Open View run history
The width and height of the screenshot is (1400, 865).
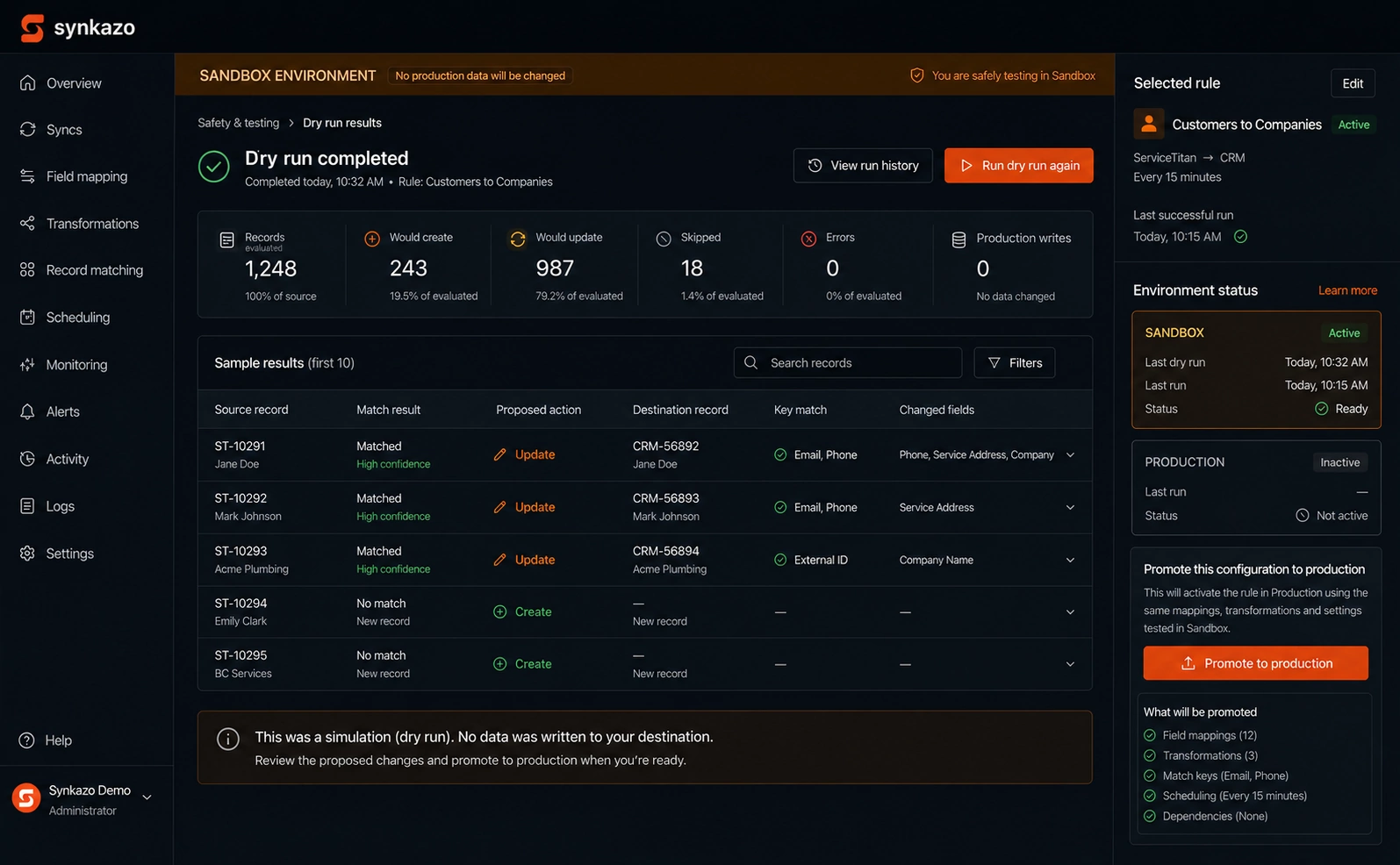tap(863, 166)
